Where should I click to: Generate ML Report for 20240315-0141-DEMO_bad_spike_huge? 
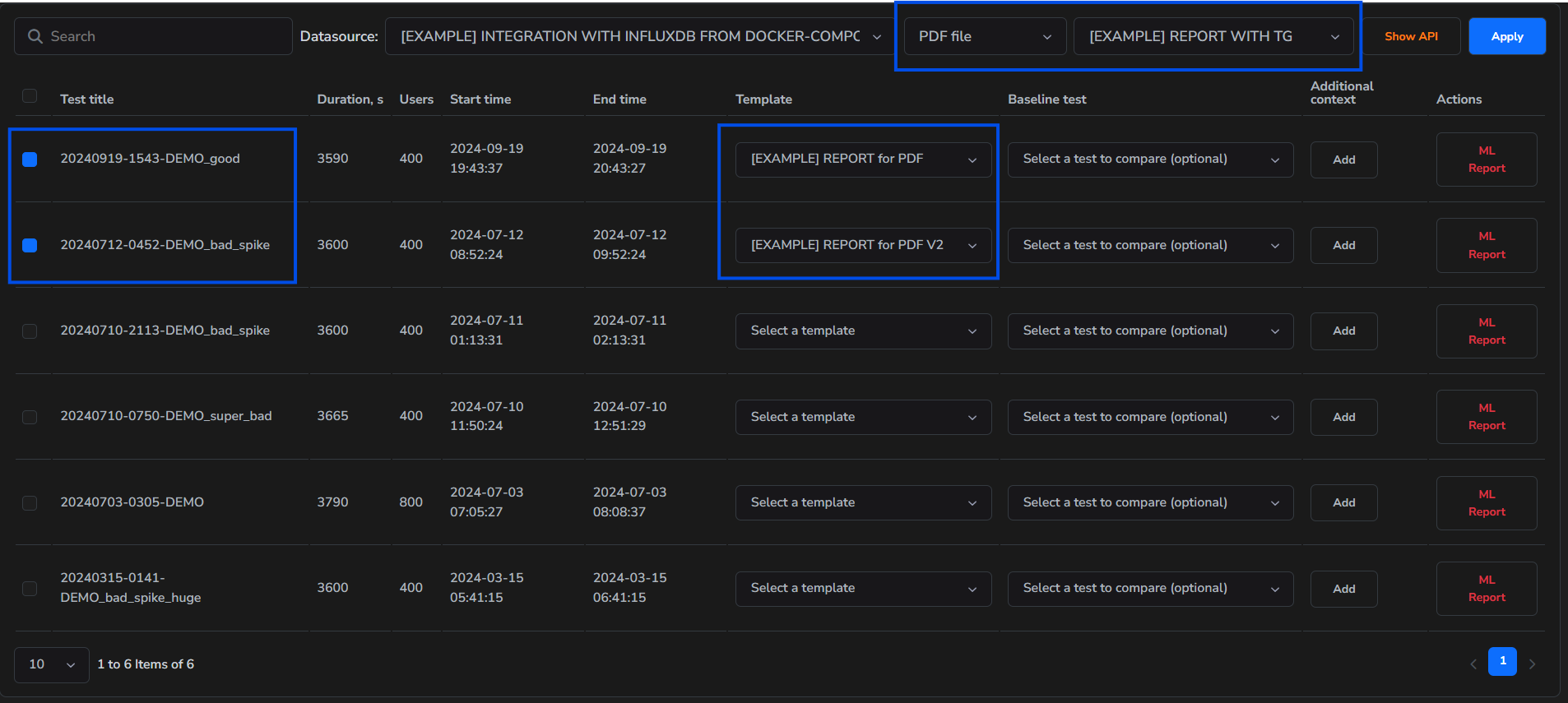click(1486, 589)
